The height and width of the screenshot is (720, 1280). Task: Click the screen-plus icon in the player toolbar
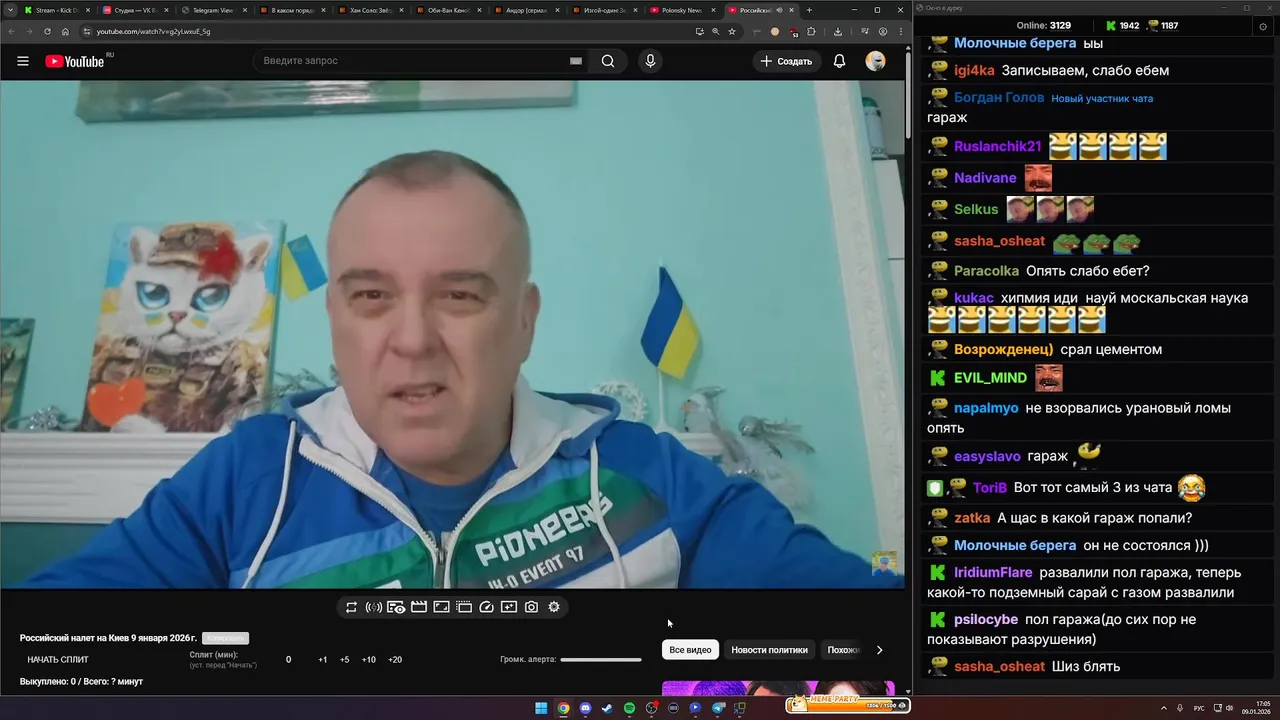coord(509,607)
